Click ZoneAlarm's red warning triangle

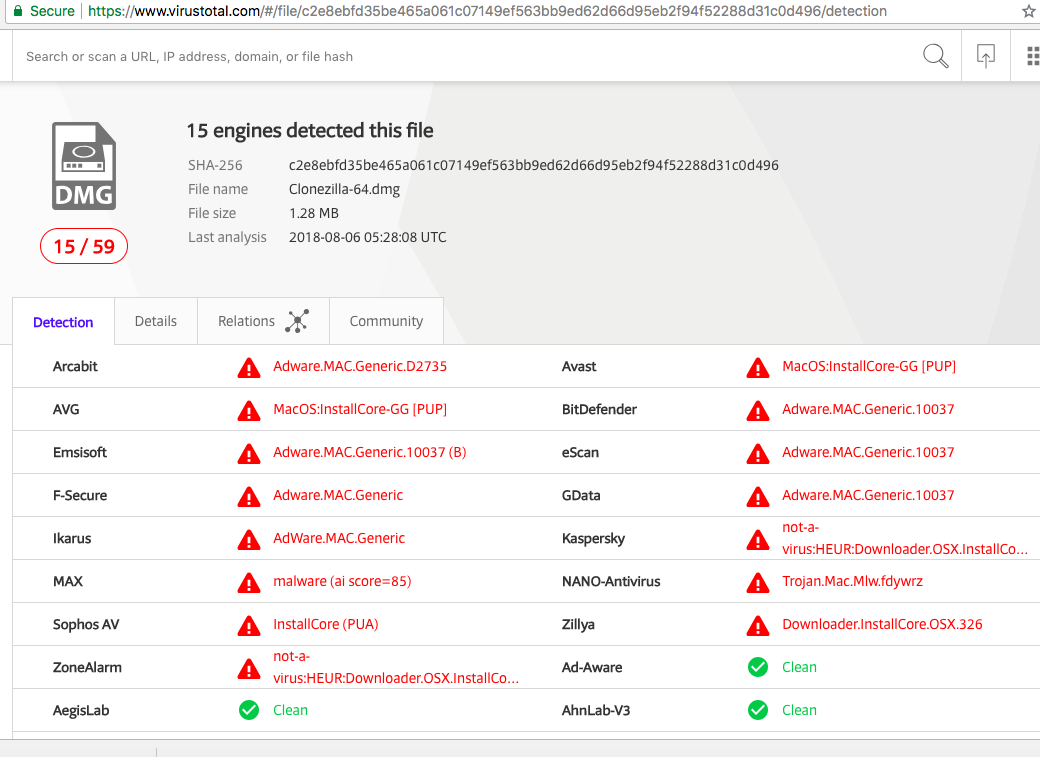pos(249,668)
